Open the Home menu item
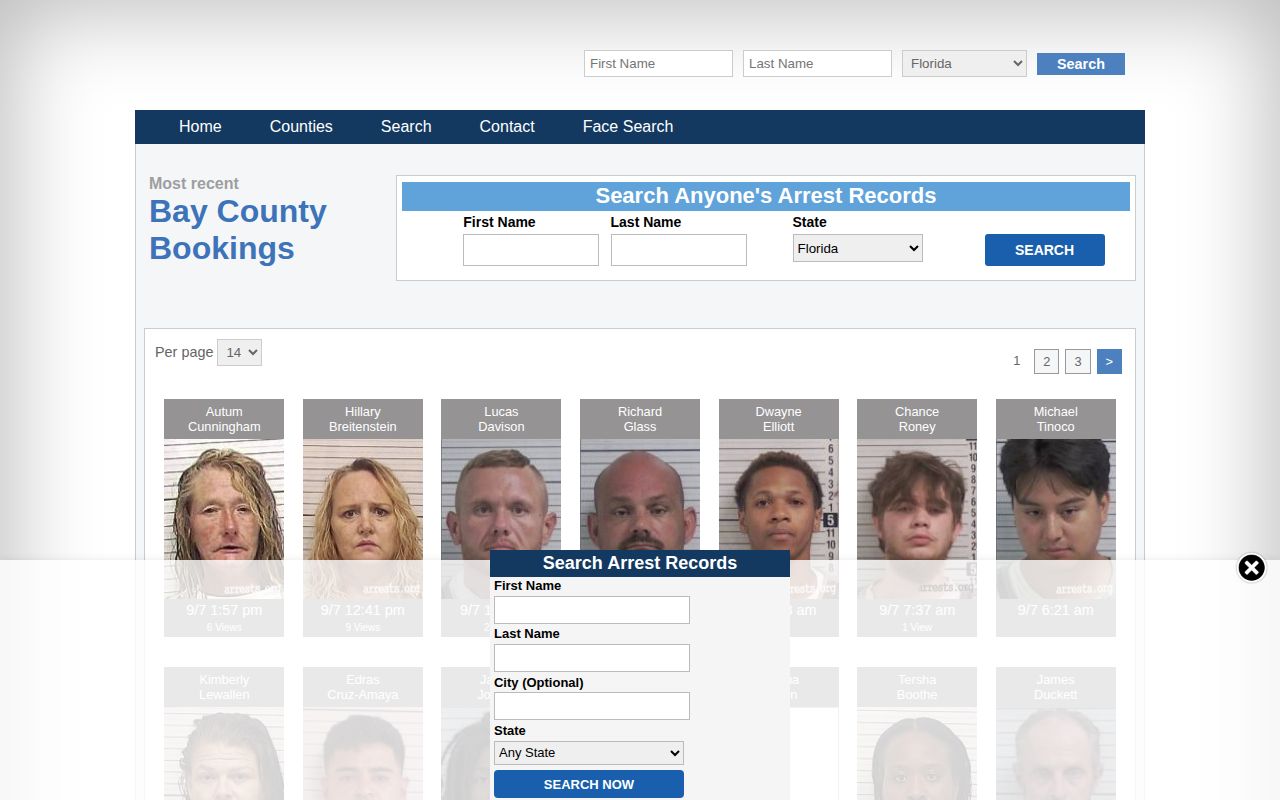 pos(200,127)
